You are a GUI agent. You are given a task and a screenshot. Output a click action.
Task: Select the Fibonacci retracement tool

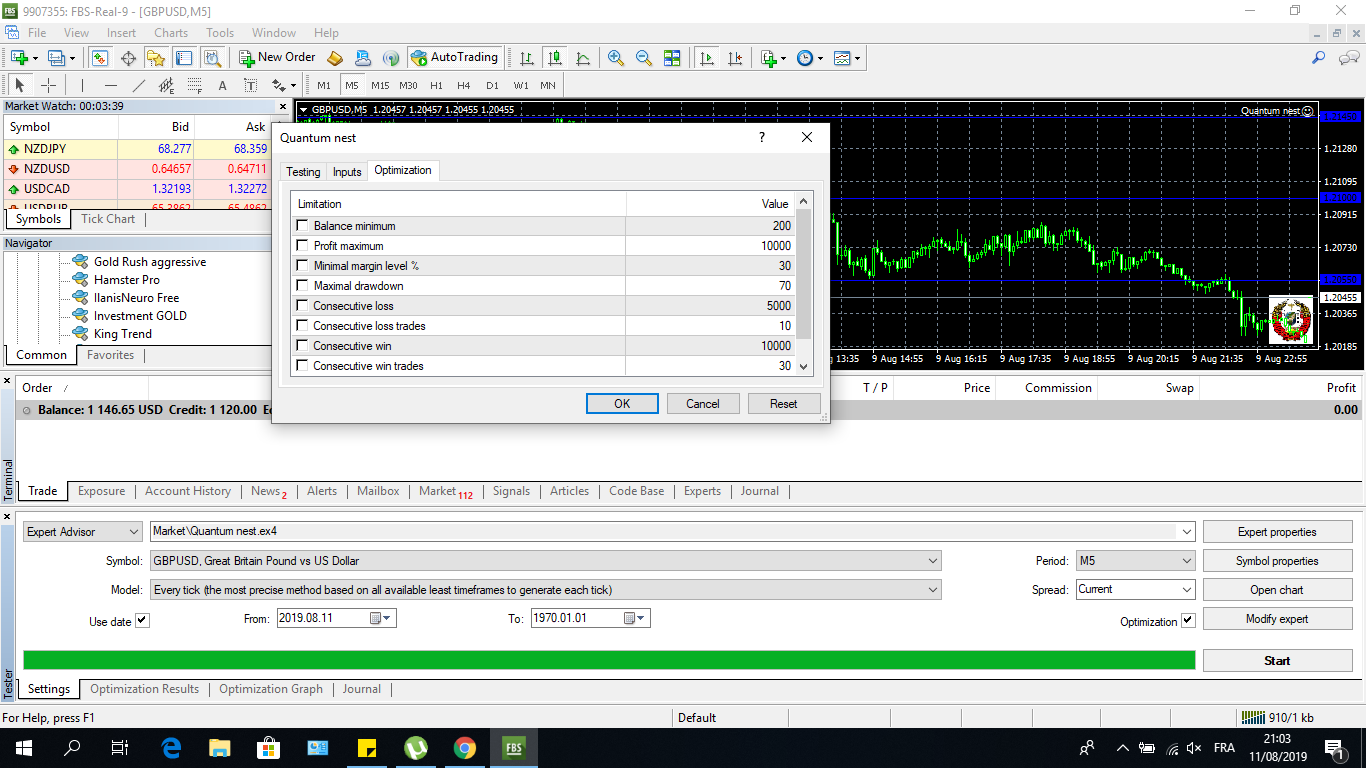click(x=194, y=85)
